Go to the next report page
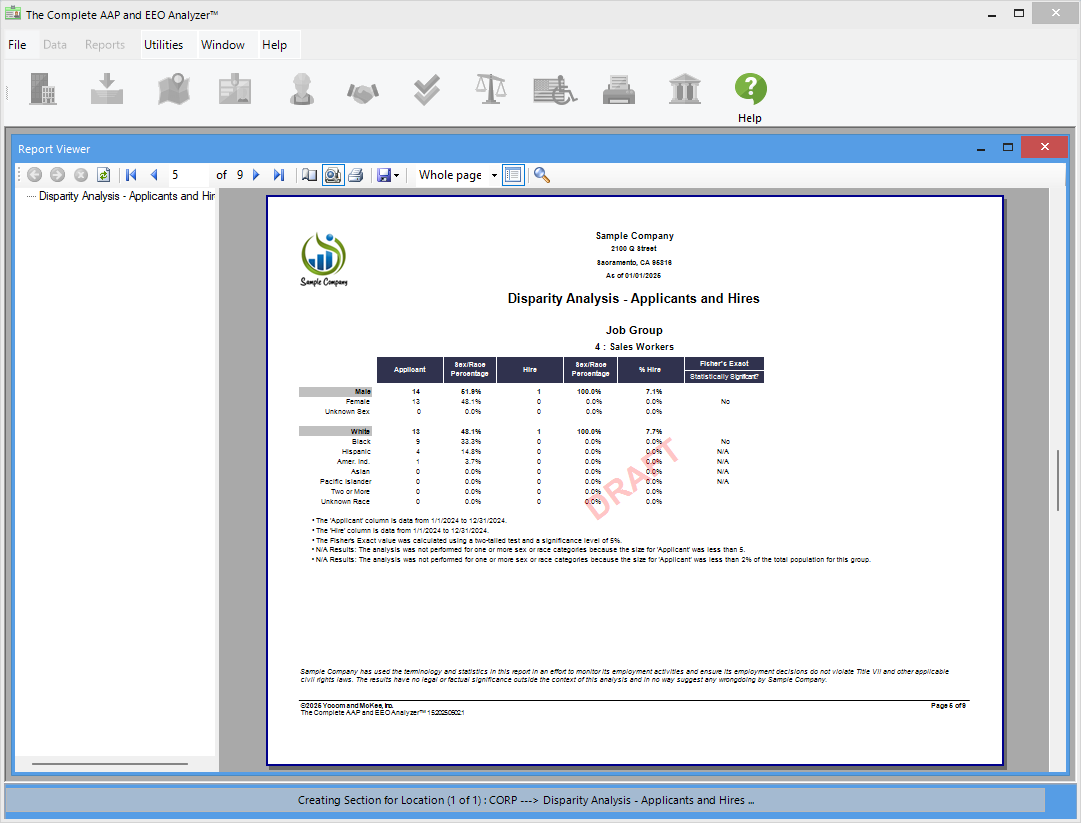 (256, 175)
